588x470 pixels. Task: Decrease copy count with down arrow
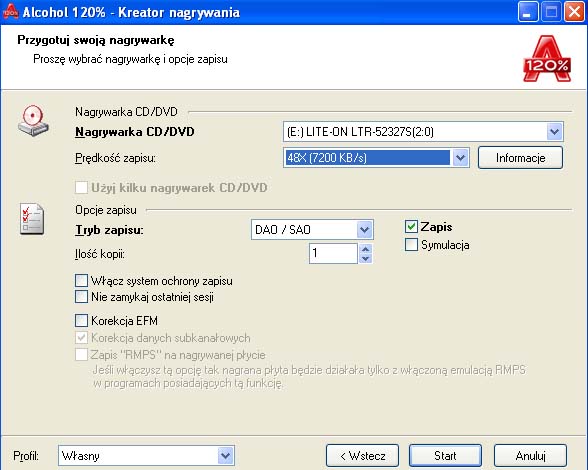click(366, 258)
